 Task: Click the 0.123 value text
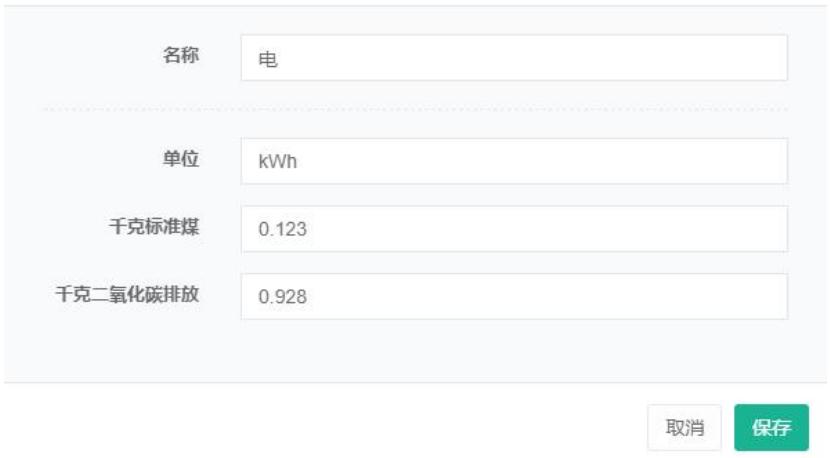281,230
